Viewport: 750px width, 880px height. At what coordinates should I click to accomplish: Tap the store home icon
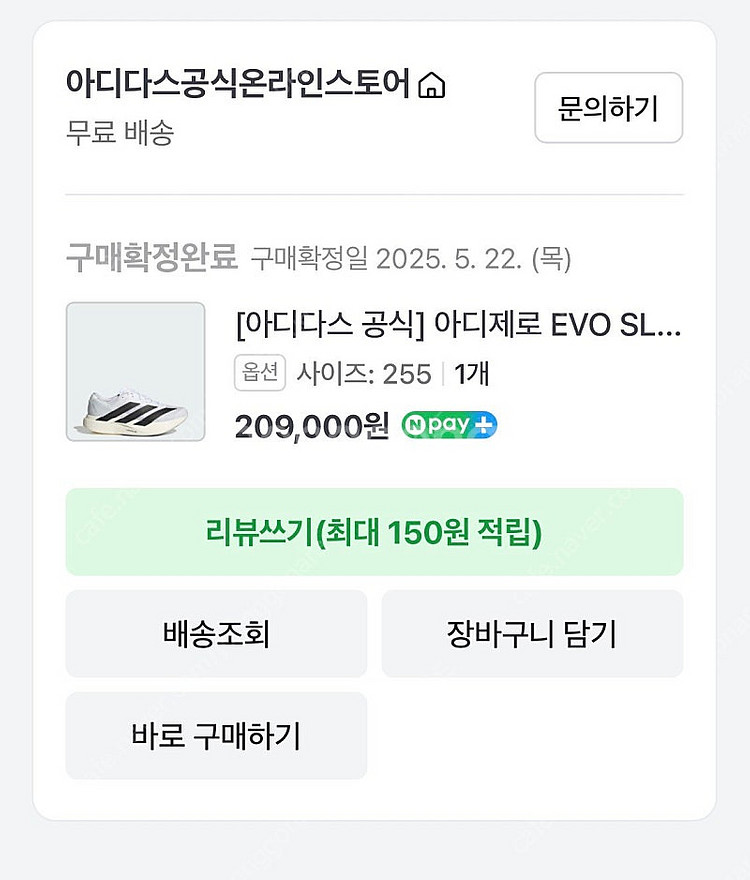pyautogui.click(x=431, y=86)
